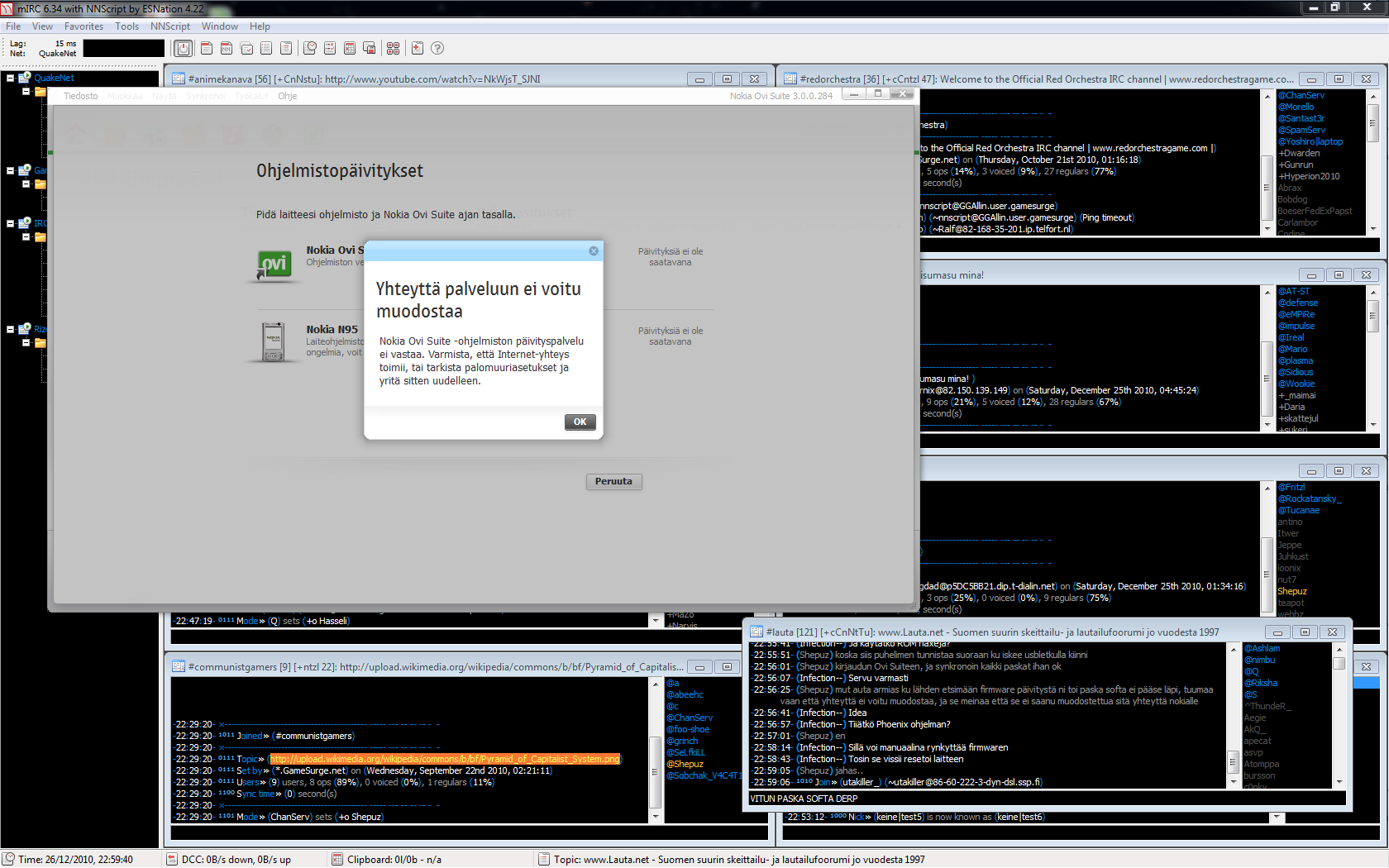Click the list page with red bullets icon
1389x868 pixels.
[x=286, y=48]
